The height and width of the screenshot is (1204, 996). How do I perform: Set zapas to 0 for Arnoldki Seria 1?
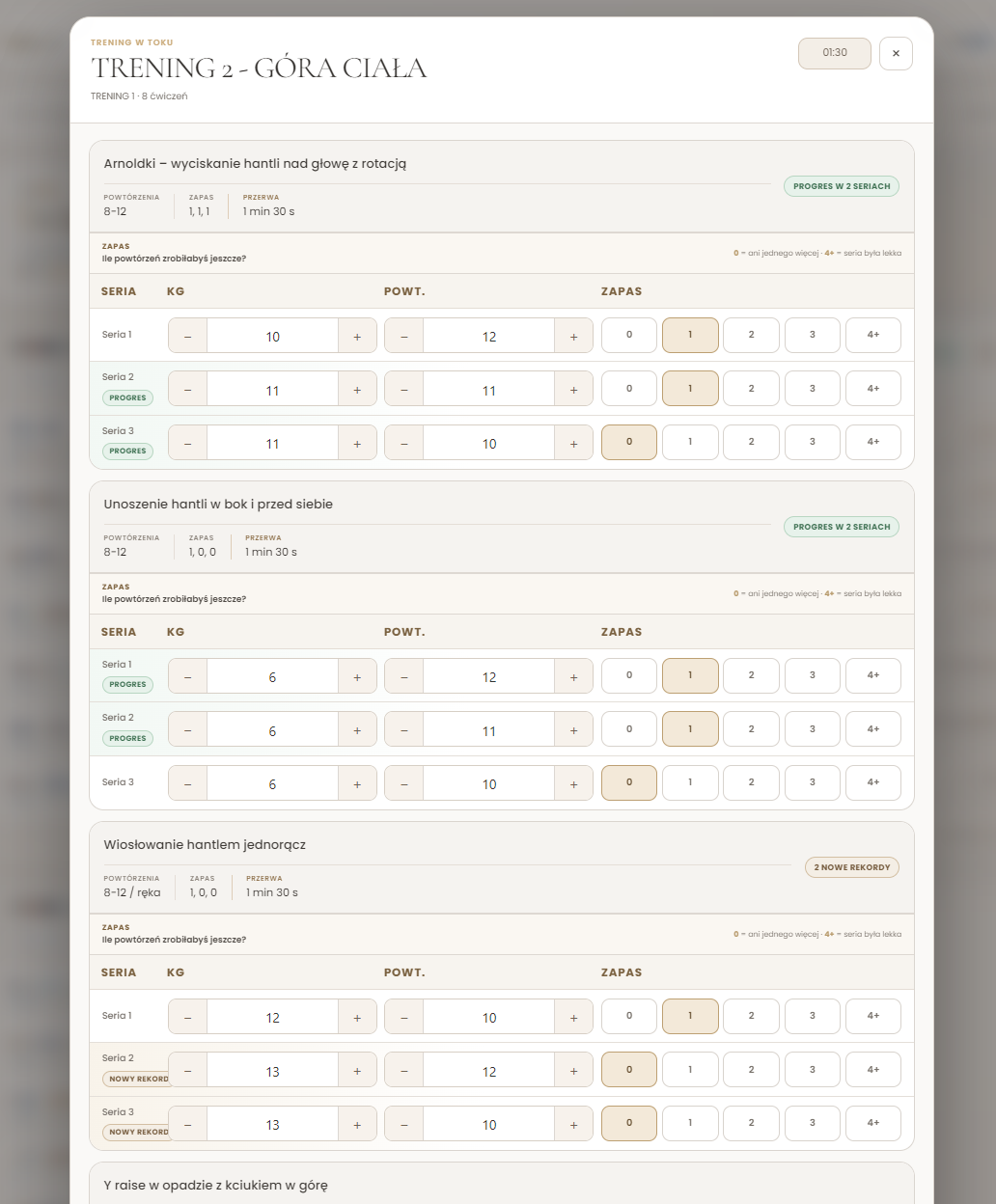[x=629, y=335]
